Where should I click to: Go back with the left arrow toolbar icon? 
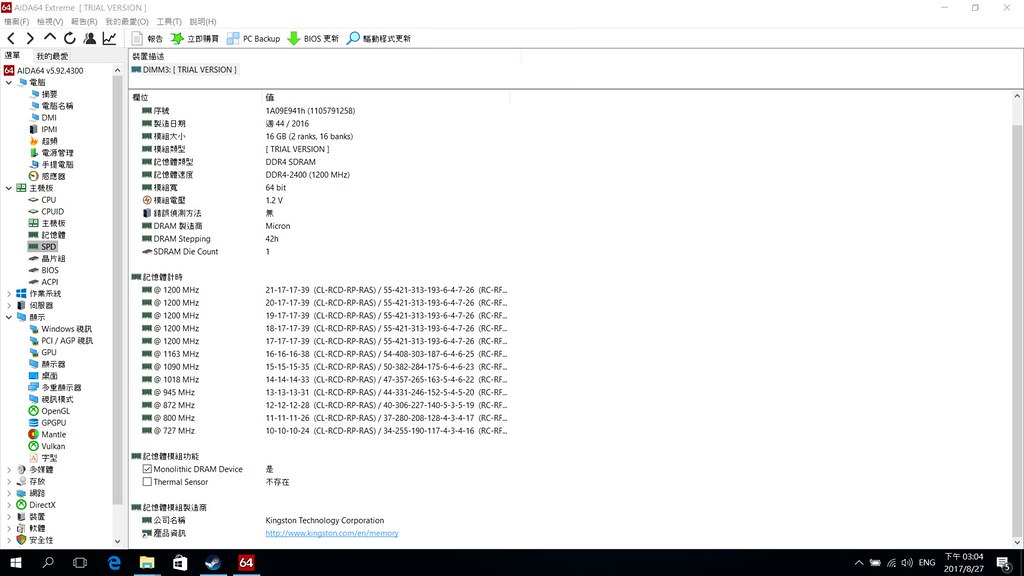coord(11,39)
